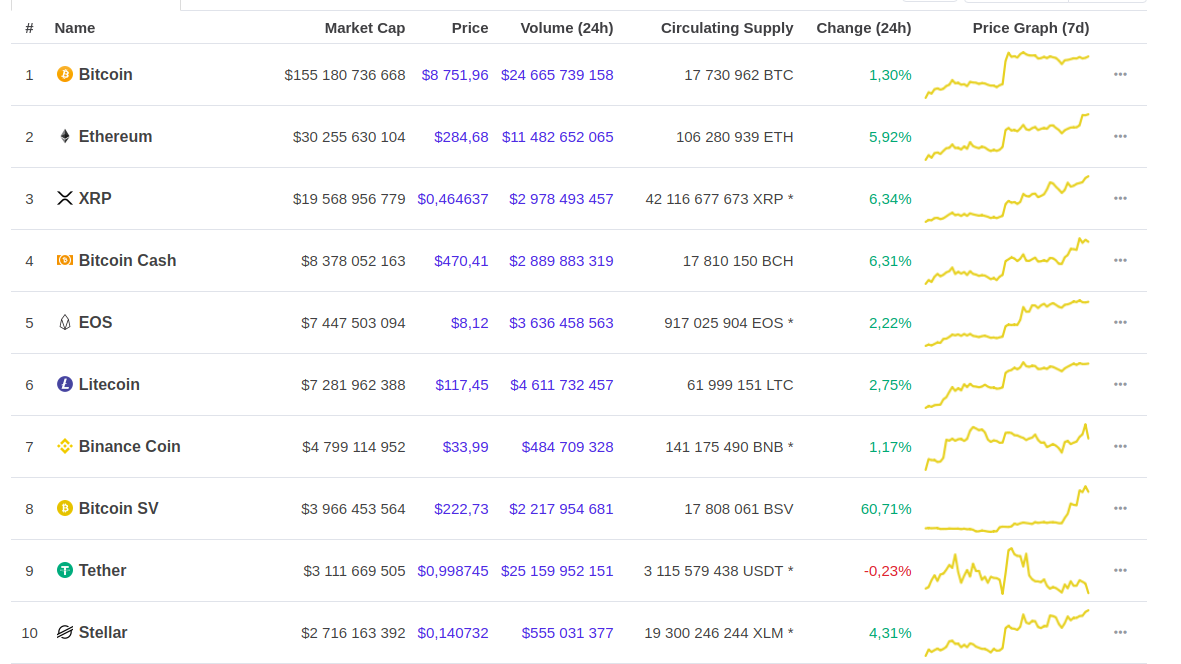Click Ethereum price $284,68
Viewport: 1181px width, 664px height.
coord(461,137)
